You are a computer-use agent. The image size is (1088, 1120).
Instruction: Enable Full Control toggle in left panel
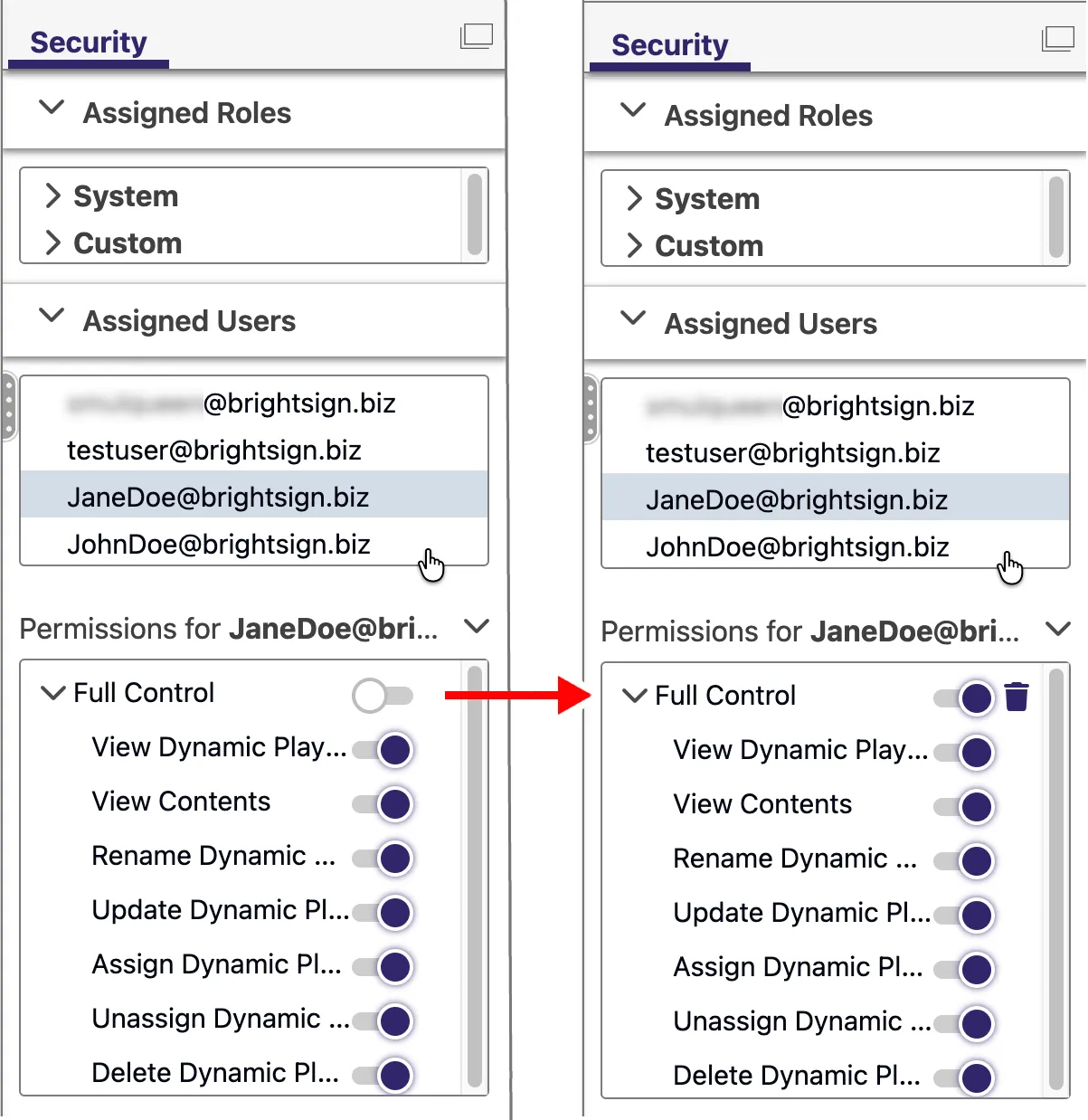click(x=383, y=696)
